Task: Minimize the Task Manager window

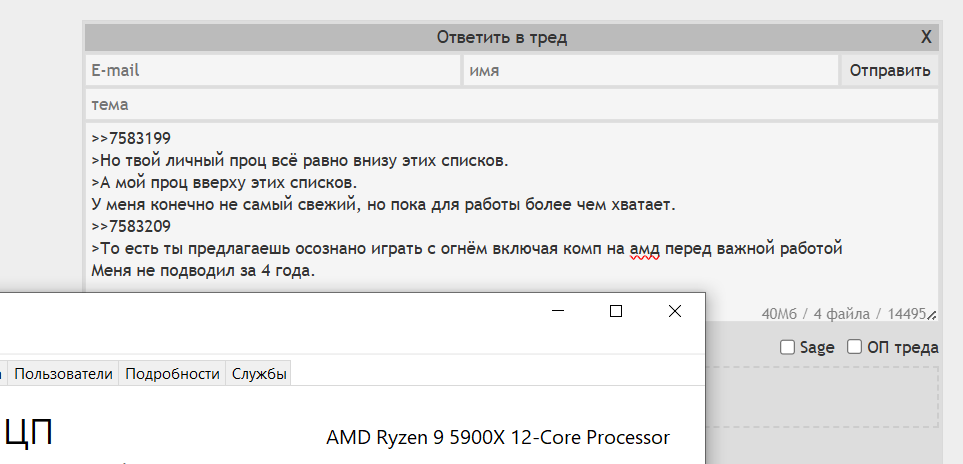Action: tap(557, 311)
